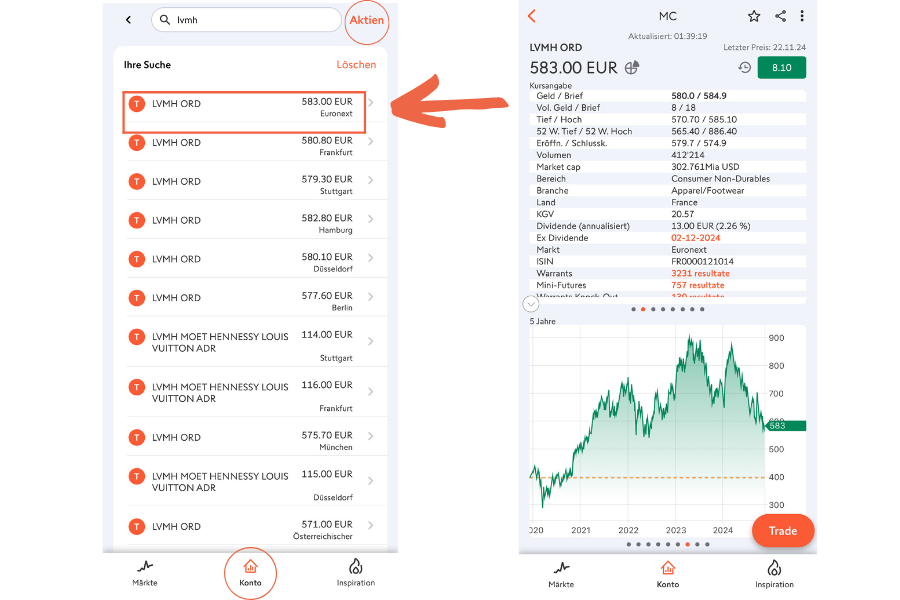Screen dimensions: 900x600
Task: Expand the details table with down chevron
Action: (x=531, y=303)
